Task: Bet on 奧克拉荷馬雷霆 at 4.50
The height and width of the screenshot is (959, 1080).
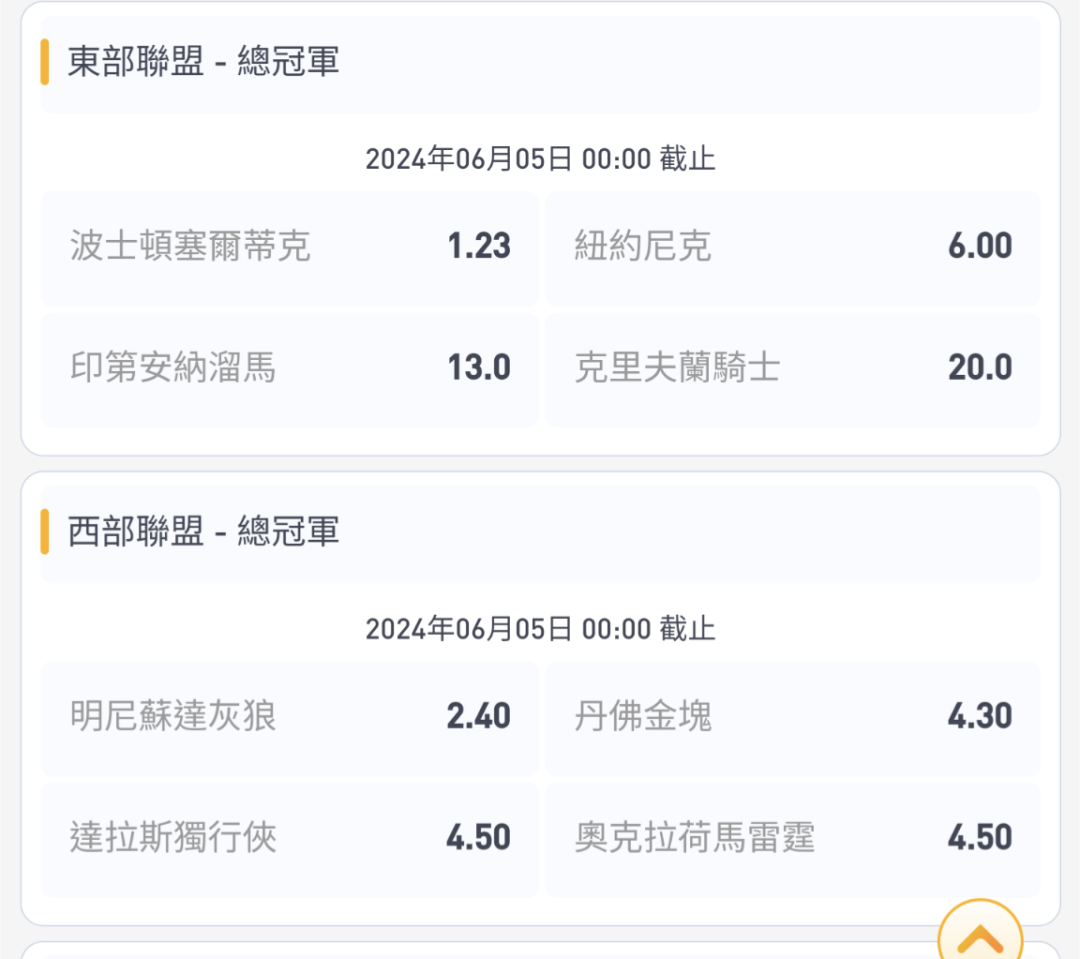Action: 793,840
